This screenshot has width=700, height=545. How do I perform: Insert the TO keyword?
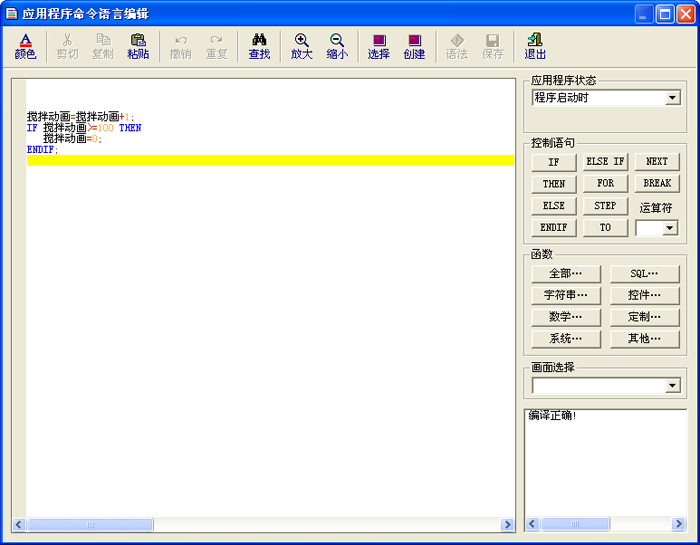click(x=605, y=228)
